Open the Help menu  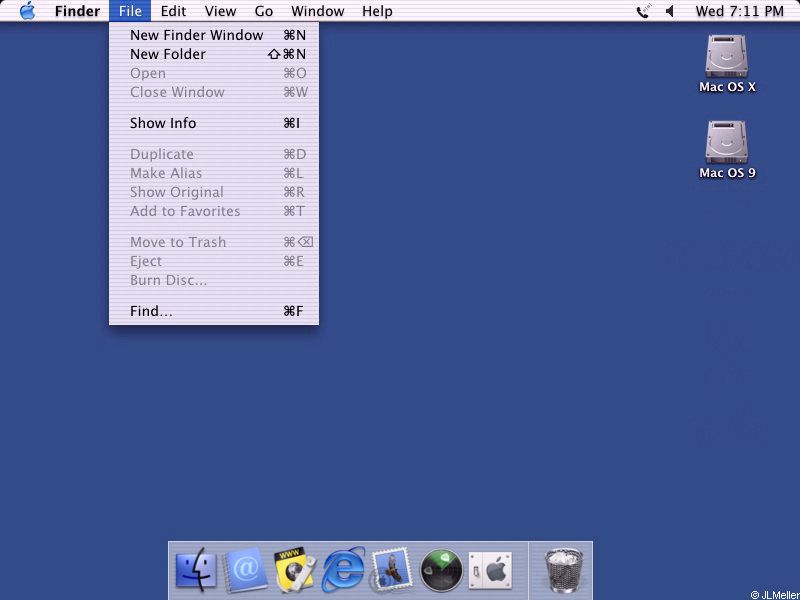pos(377,11)
